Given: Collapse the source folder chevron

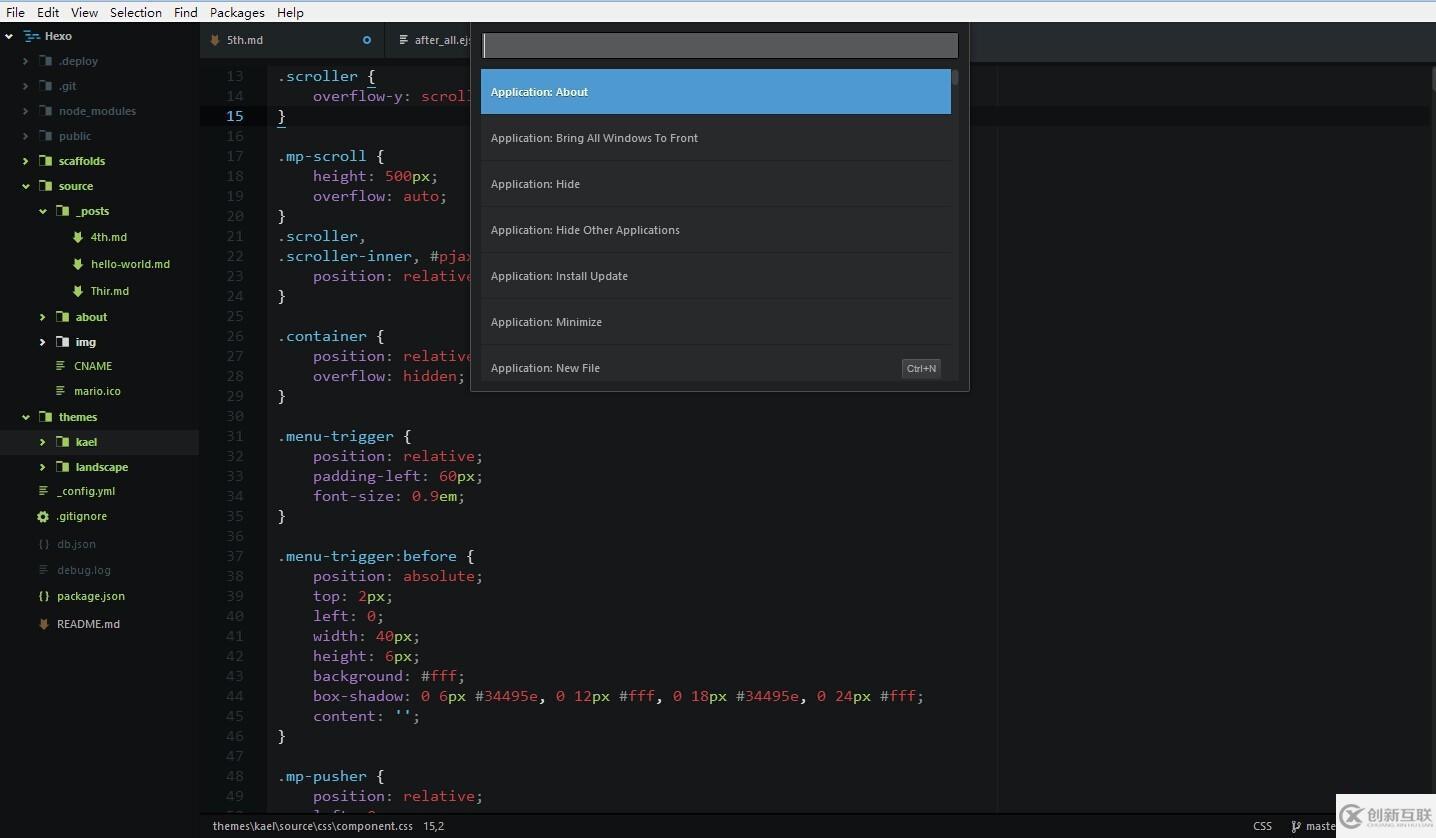Looking at the screenshot, I should (x=26, y=186).
